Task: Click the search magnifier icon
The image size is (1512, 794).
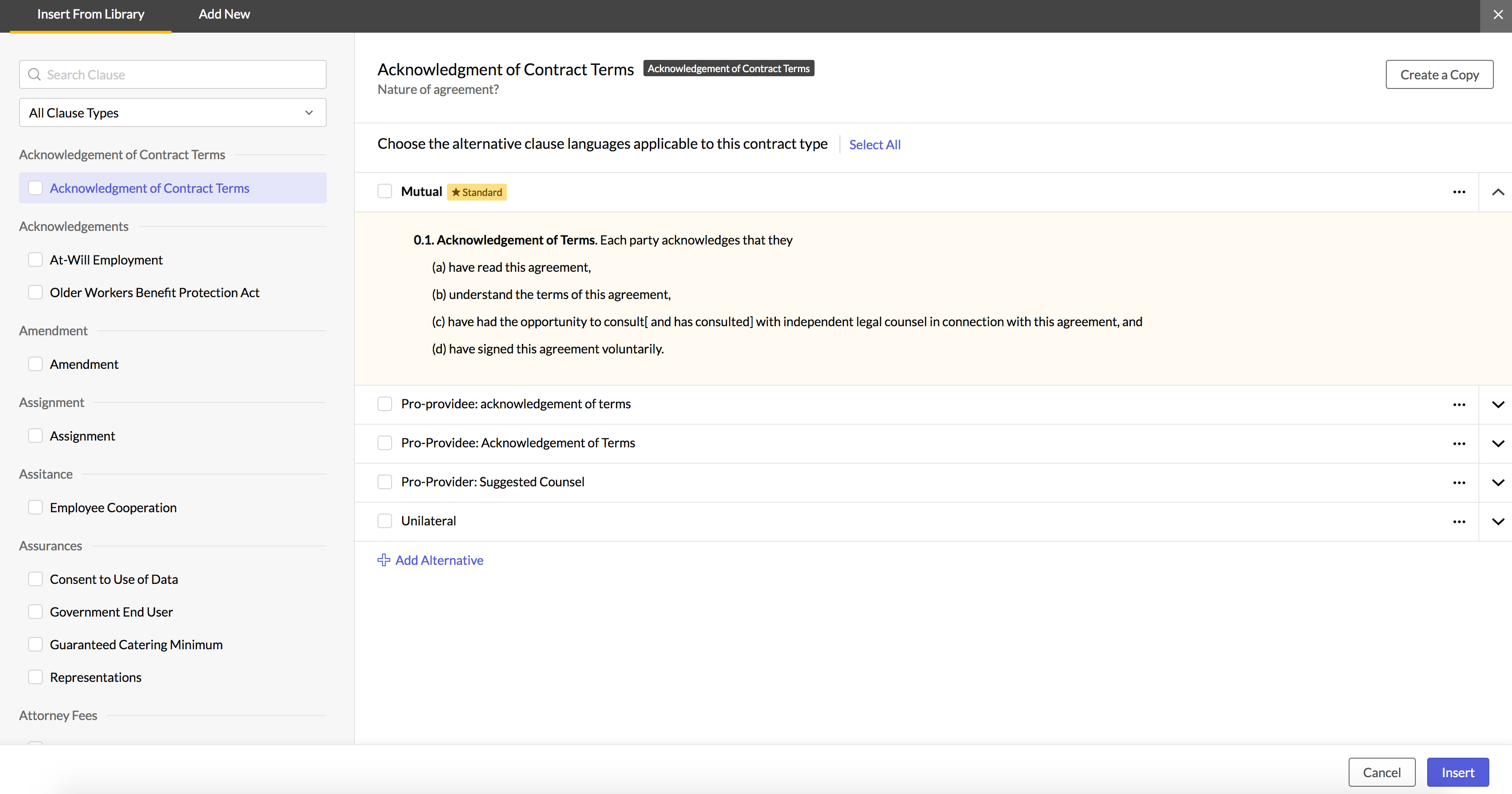Action: [x=34, y=74]
